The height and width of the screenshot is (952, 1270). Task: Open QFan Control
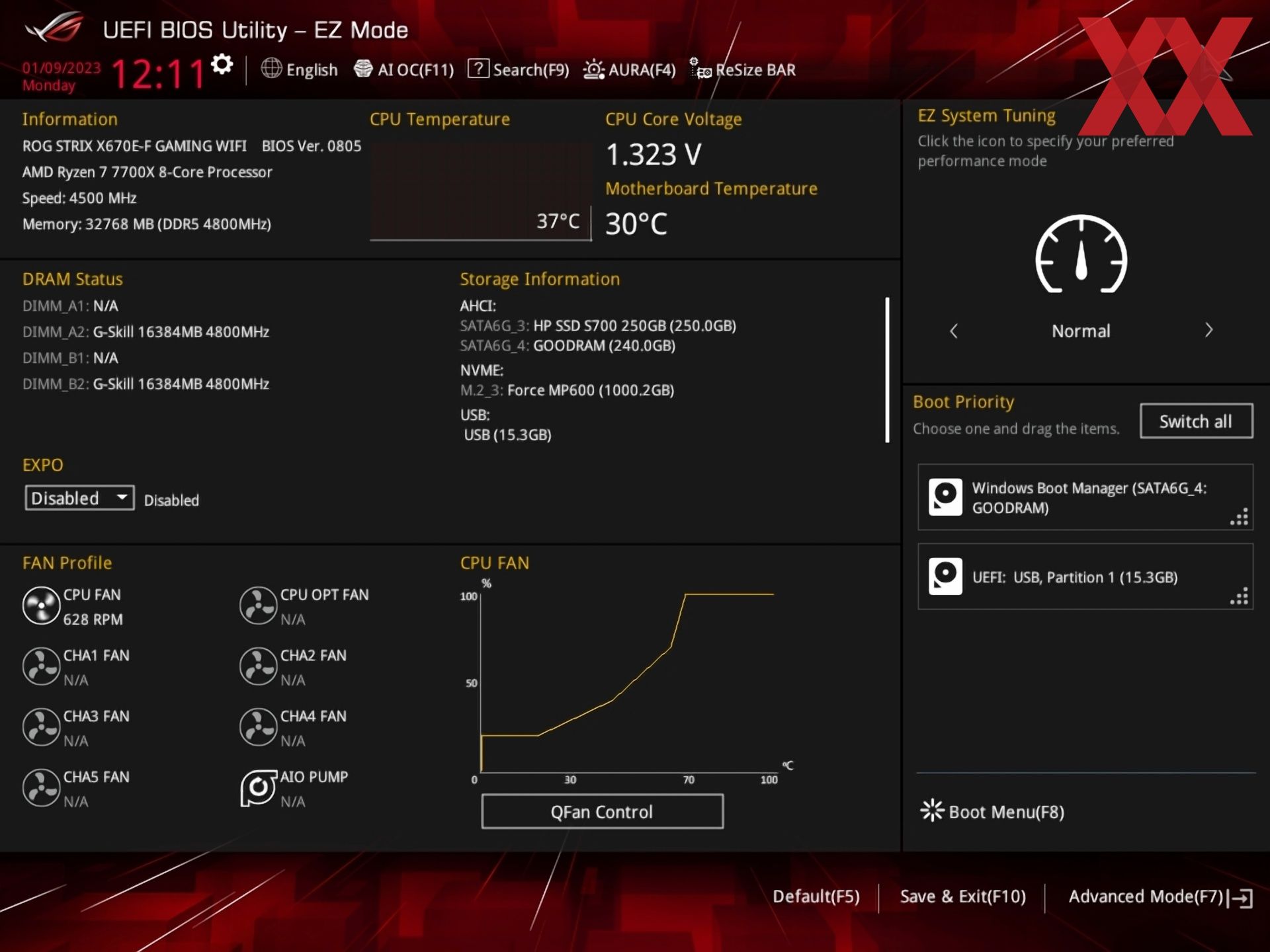click(x=602, y=811)
